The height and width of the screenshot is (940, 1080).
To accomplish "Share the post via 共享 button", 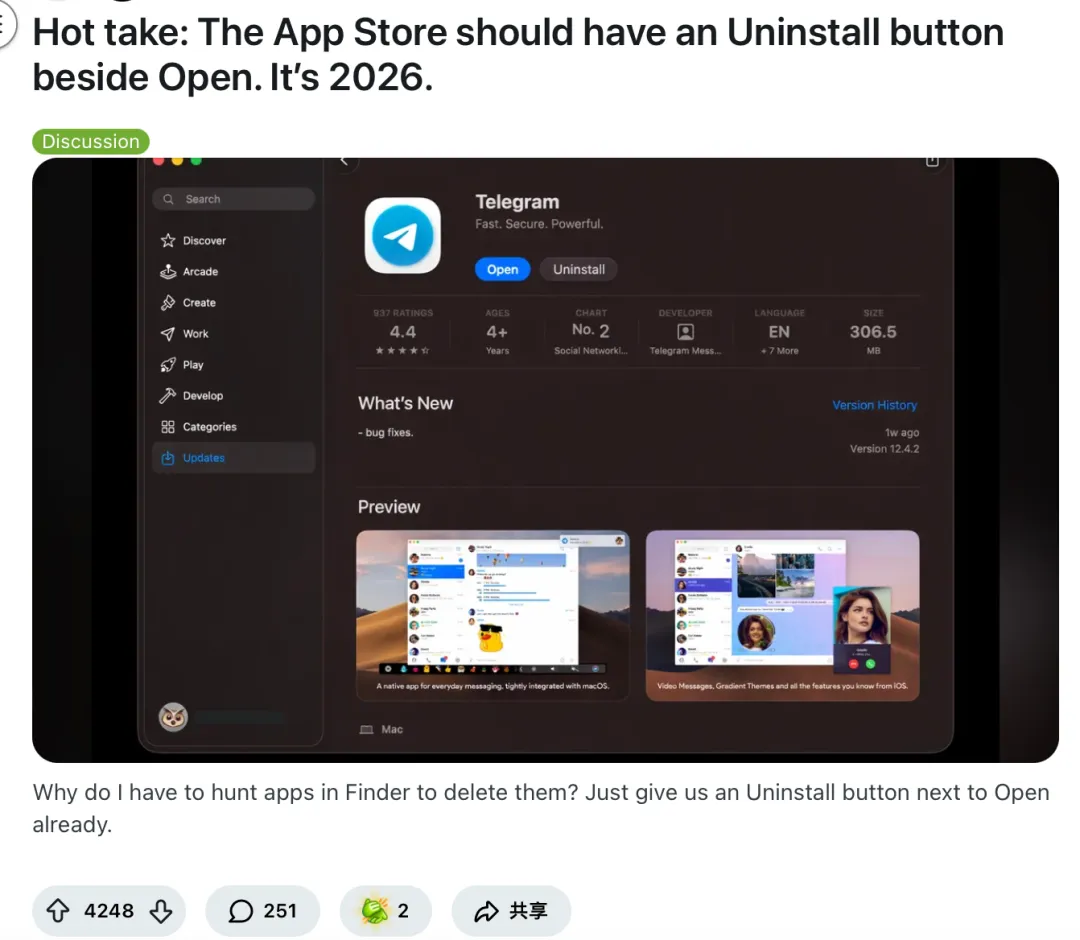I will point(511,910).
